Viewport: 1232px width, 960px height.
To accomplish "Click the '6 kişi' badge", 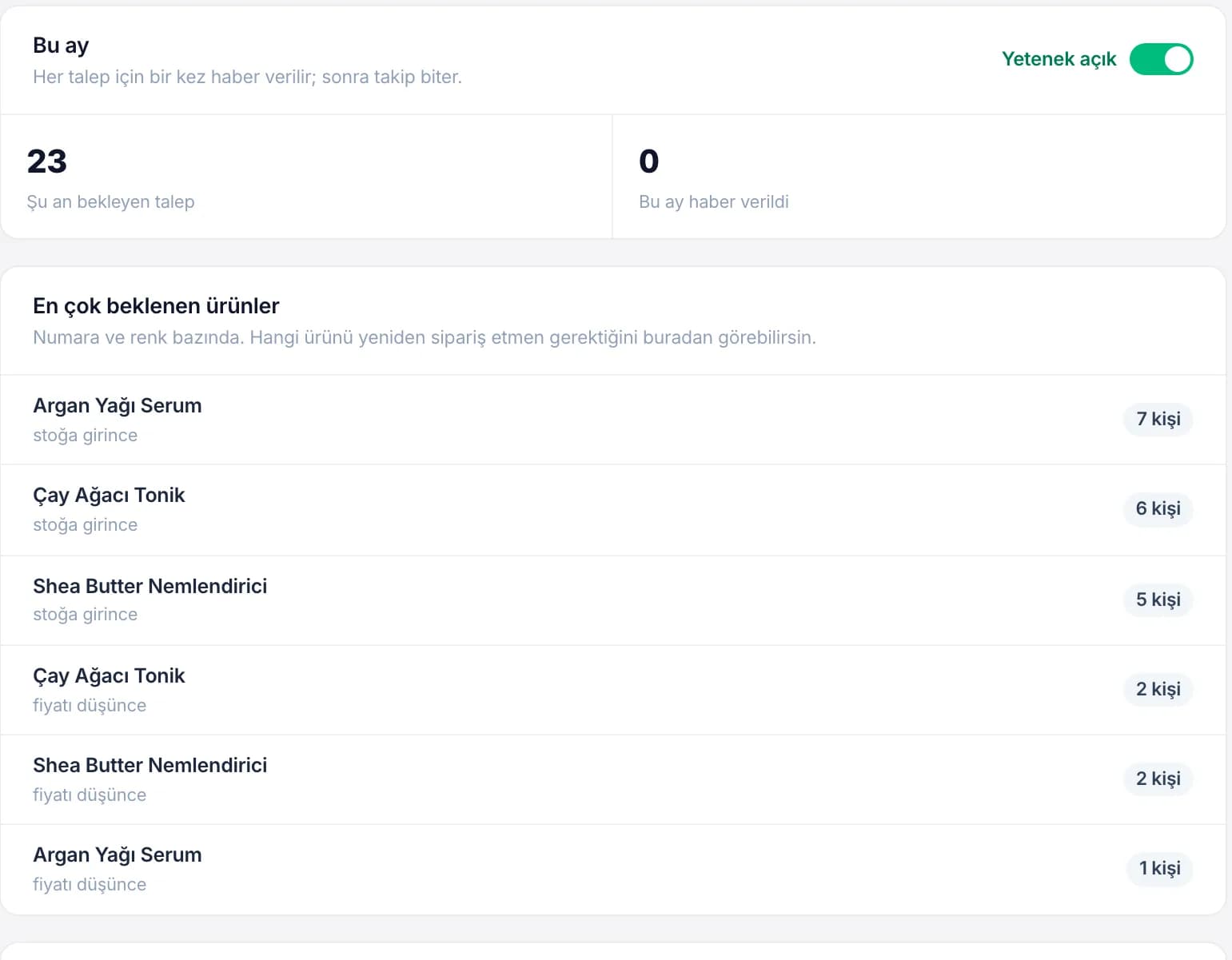I will [1158, 508].
